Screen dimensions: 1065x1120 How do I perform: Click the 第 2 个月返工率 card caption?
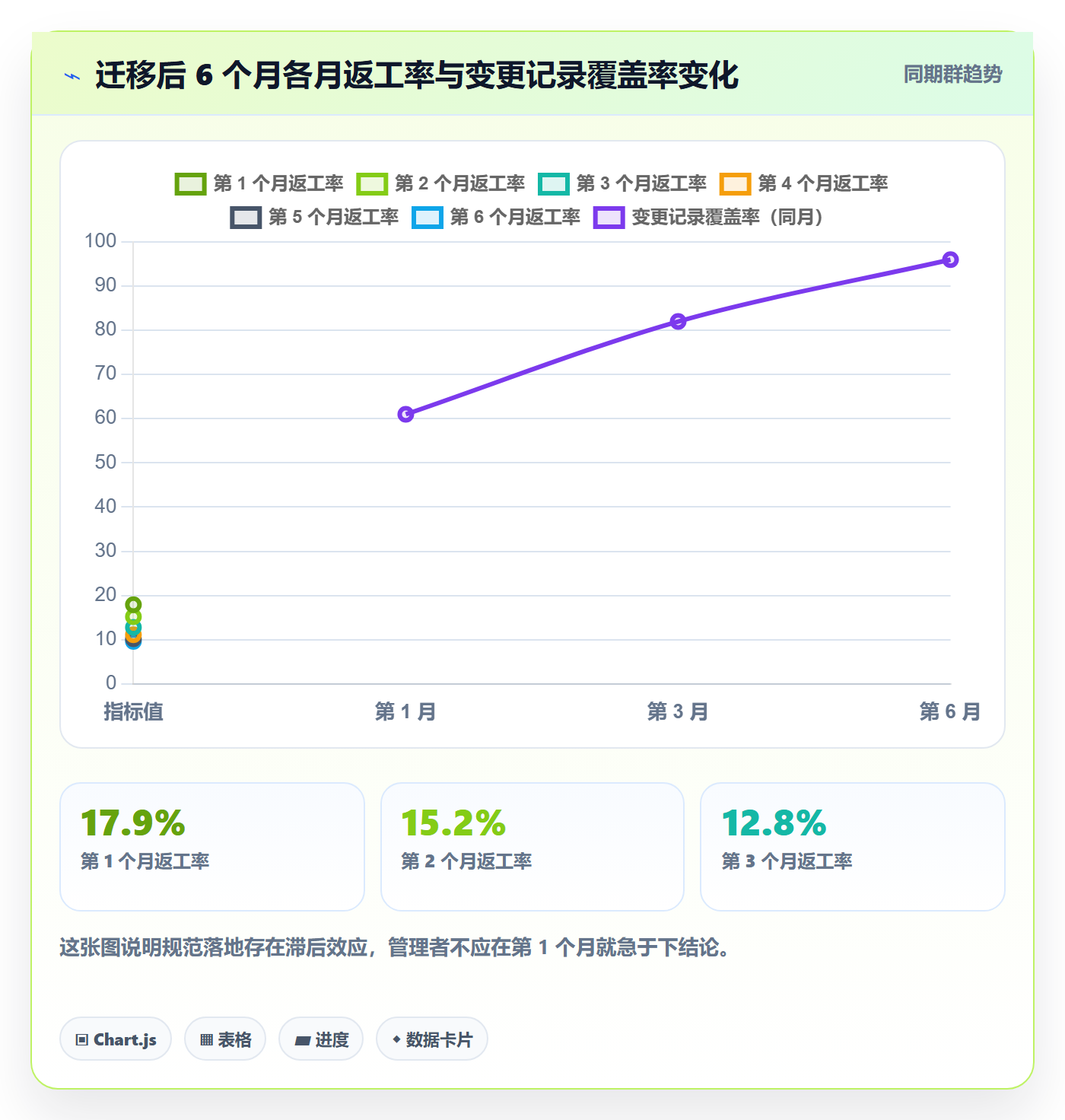coord(466,861)
